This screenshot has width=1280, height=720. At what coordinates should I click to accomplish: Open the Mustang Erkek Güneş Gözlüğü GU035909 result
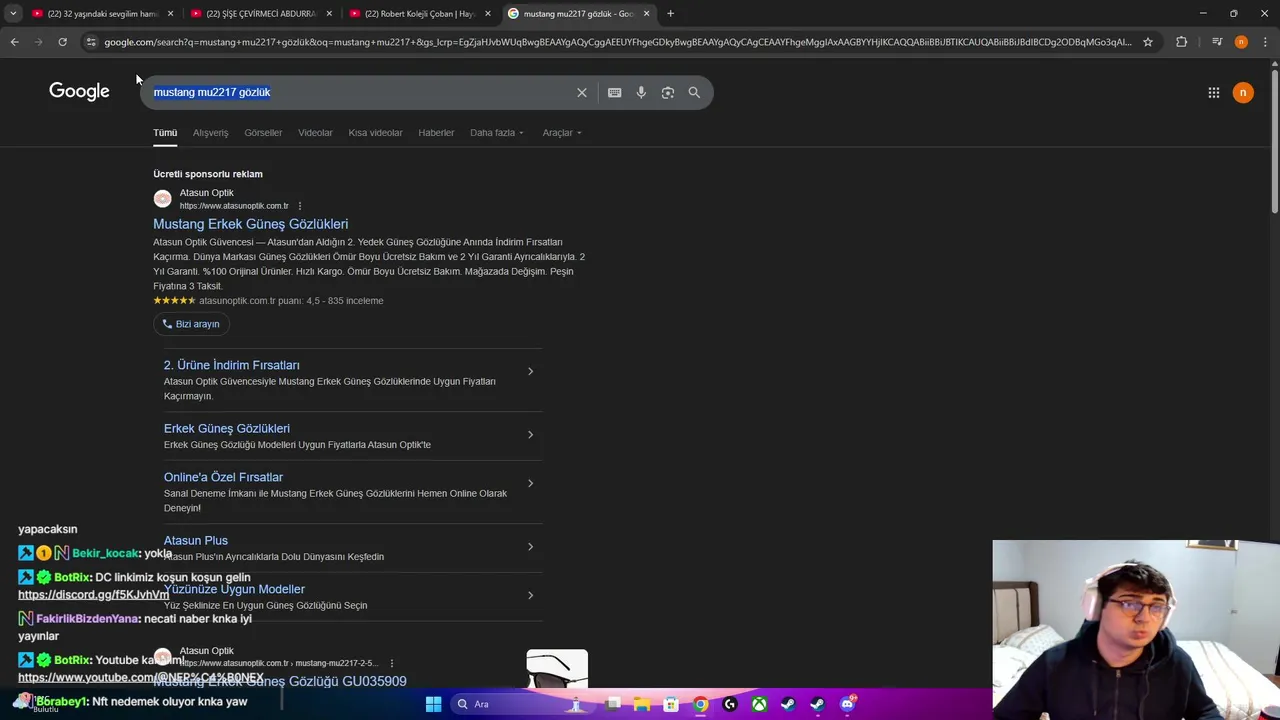[x=280, y=681]
